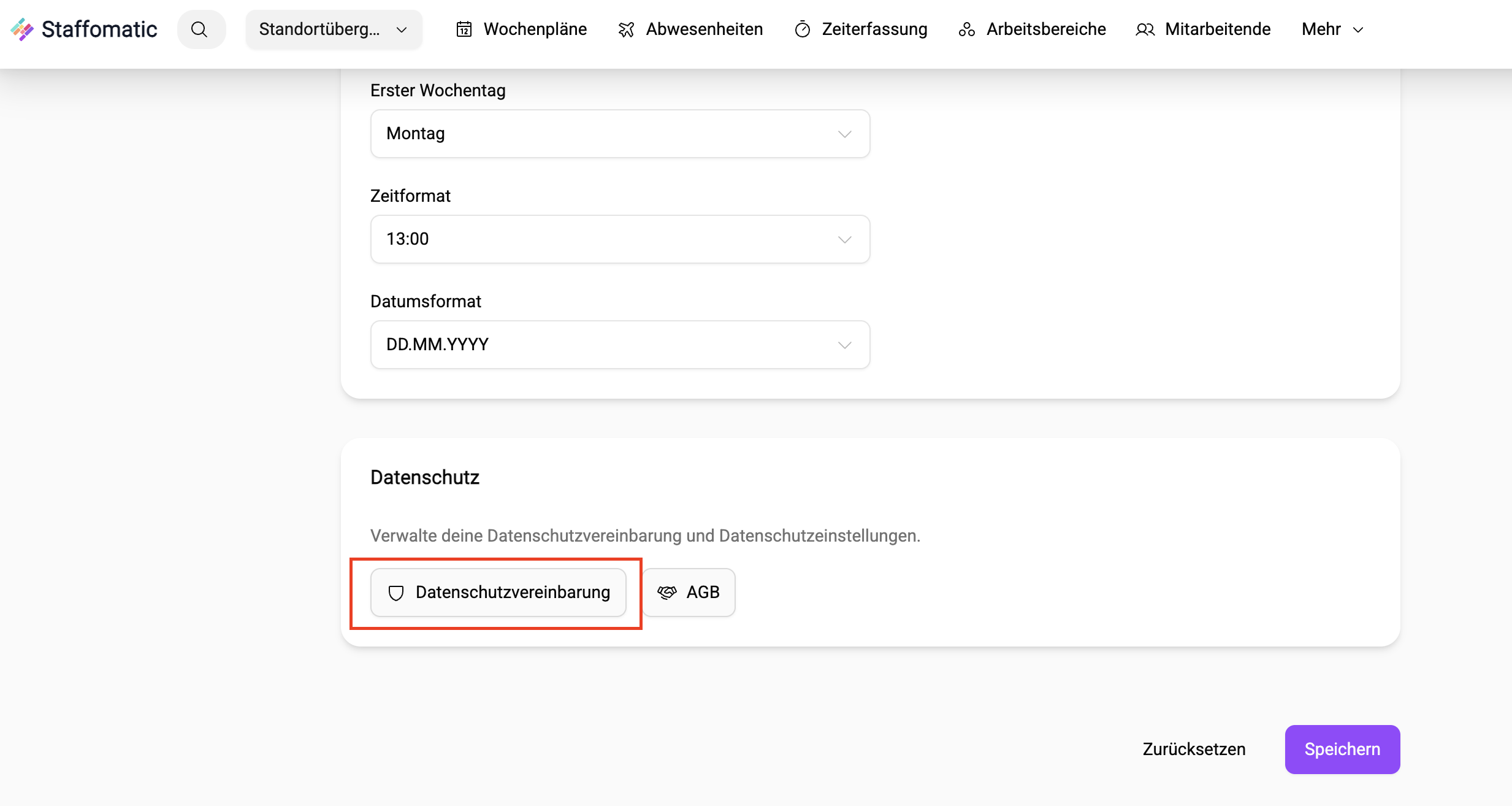Click the Zeiterfassung stopwatch icon
Screen dimensions: 1512x806
pos(803,29)
